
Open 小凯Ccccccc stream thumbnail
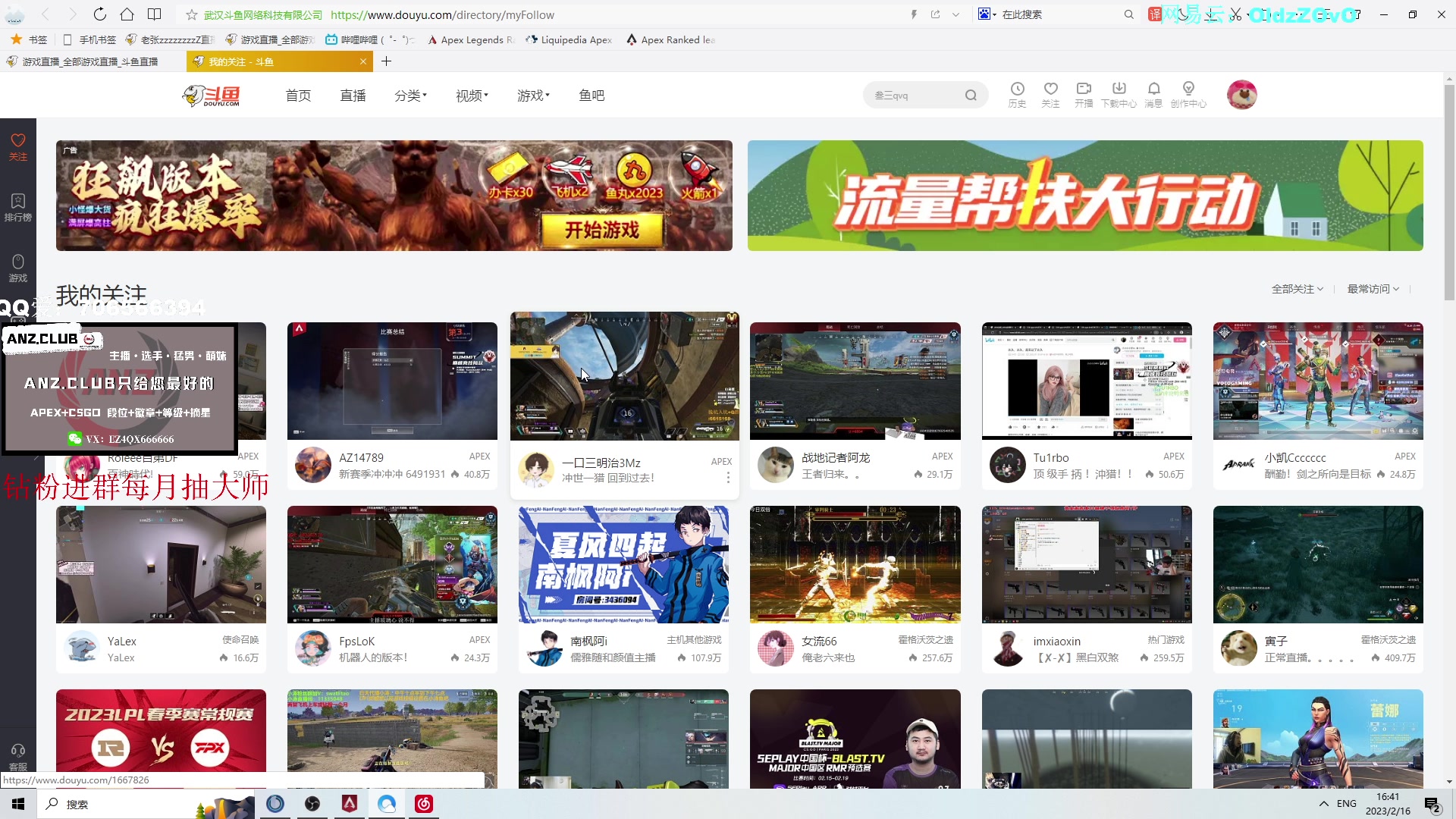tap(1318, 381)
